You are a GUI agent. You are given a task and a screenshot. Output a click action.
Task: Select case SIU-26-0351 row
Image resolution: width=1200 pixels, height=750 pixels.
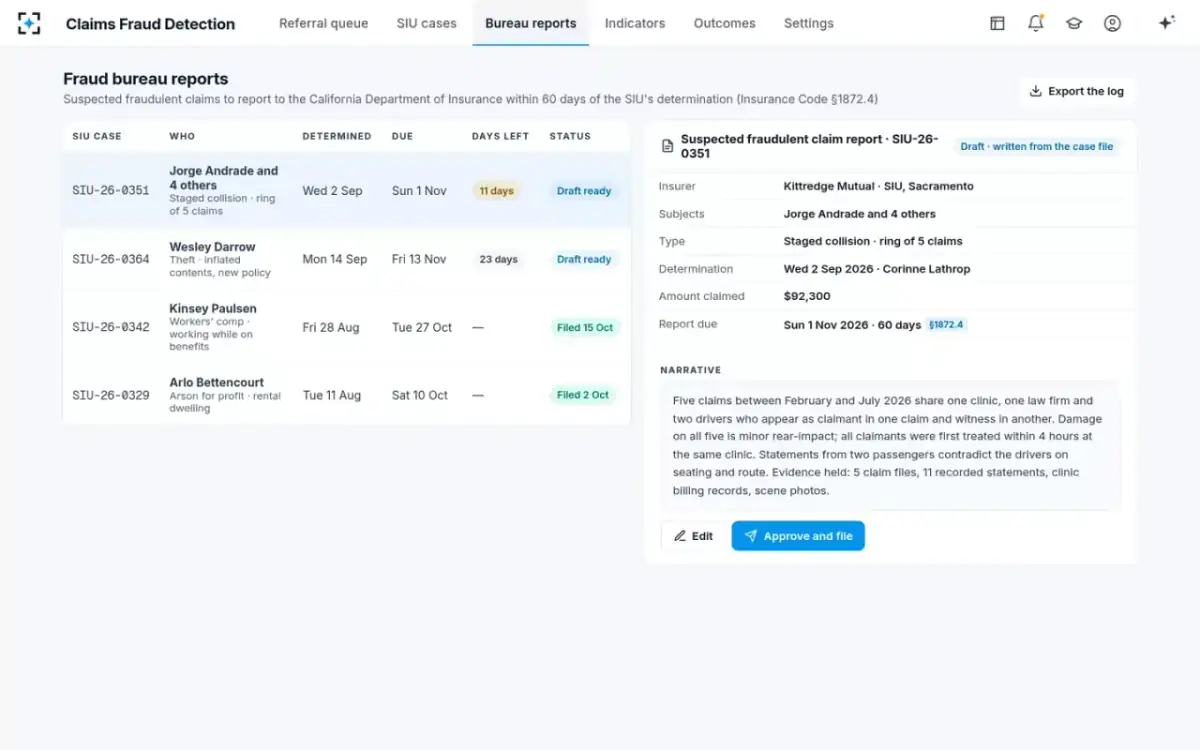346,191
